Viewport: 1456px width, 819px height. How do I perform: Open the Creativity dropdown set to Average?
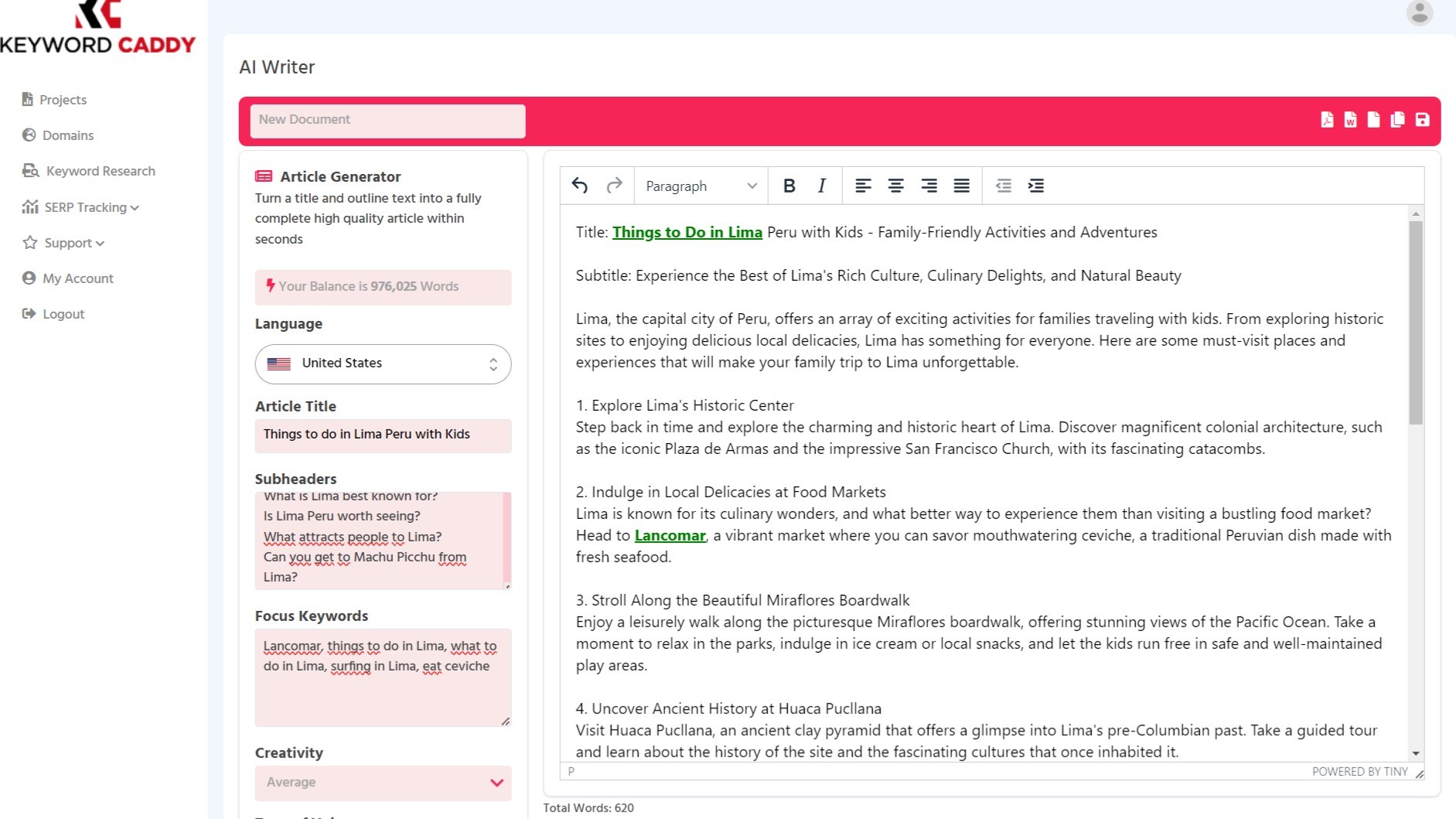click(383, 783)
